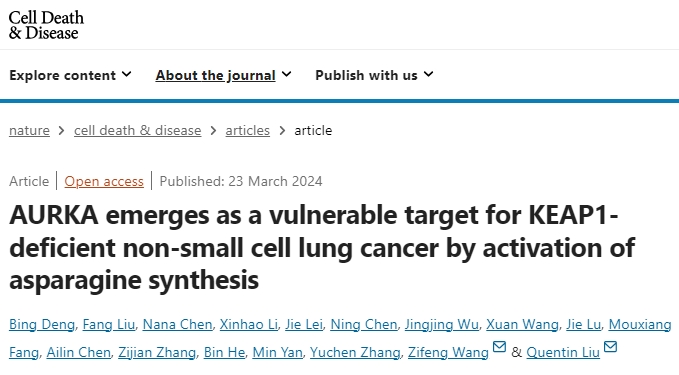Click the email envelope icon beside Quentin Liu
This screenshot has width=679, height=375.
pos(611,347)
